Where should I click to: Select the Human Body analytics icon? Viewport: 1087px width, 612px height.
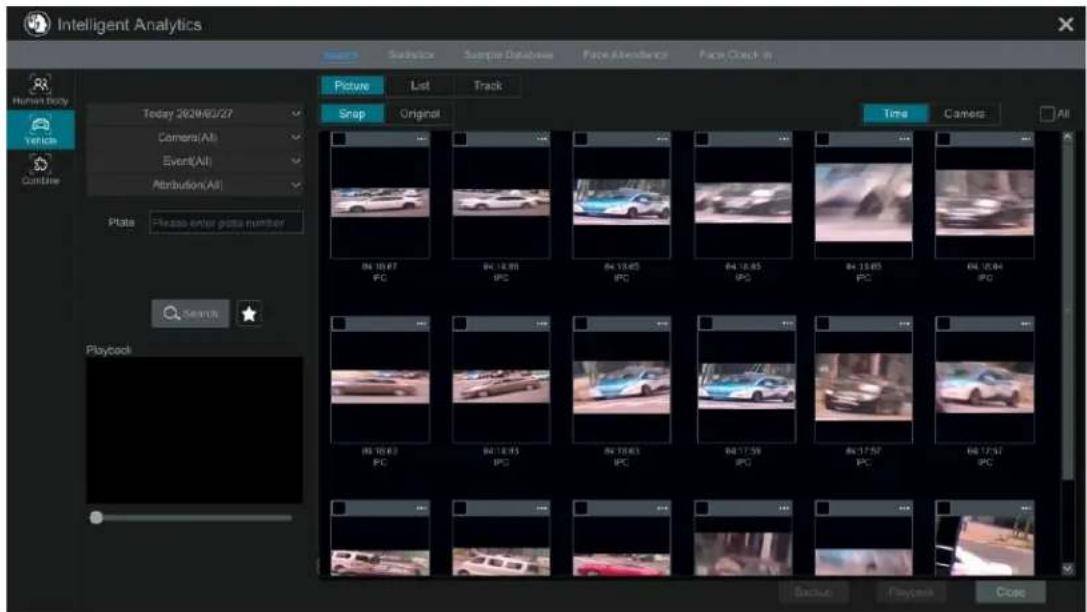point(40,89)
